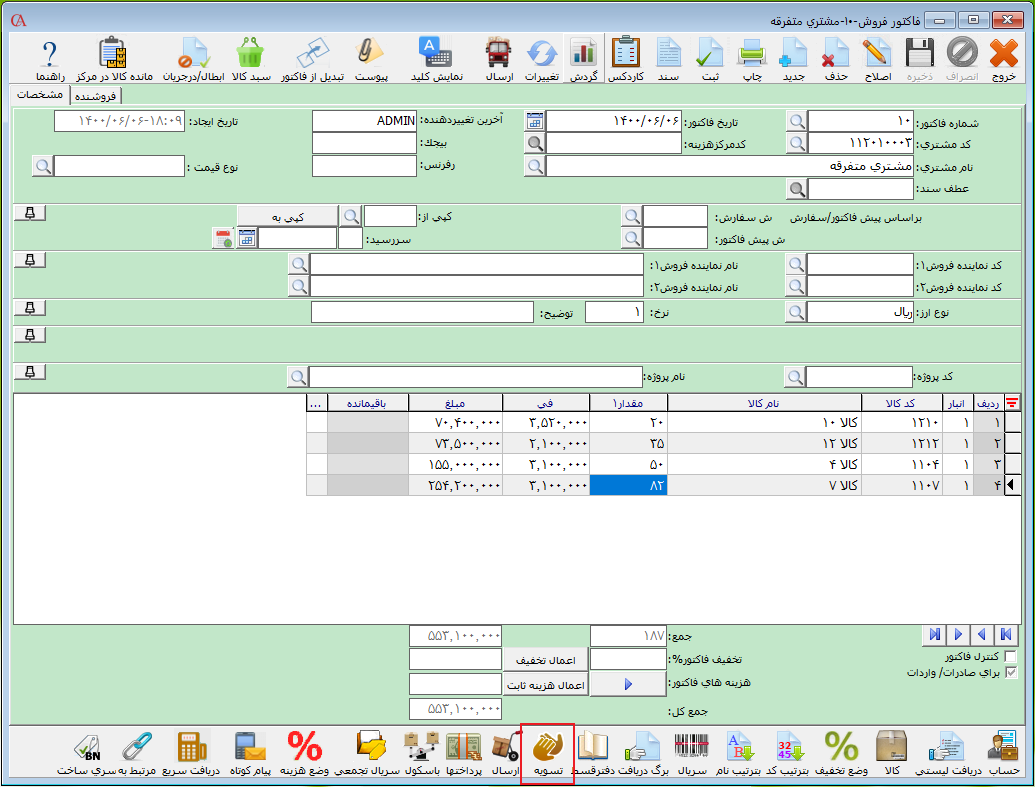Click the اعمال تخفيف button
Image resolution: width=1035 pixels, height=787 pixels.
[544, 660]
